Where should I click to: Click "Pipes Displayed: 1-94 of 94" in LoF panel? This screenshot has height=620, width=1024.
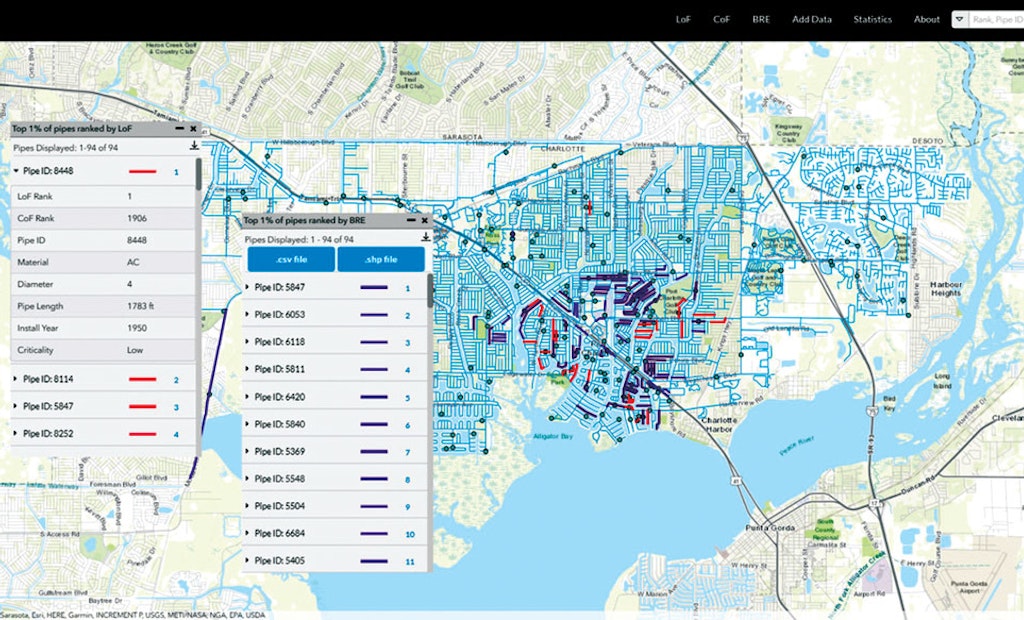pyautogui.click(x=65, y=148)
